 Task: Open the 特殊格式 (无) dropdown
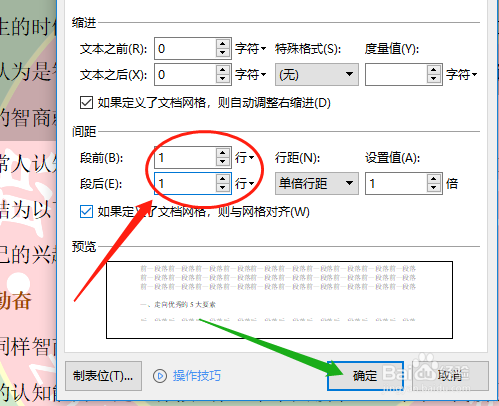[x=317, y=74]
